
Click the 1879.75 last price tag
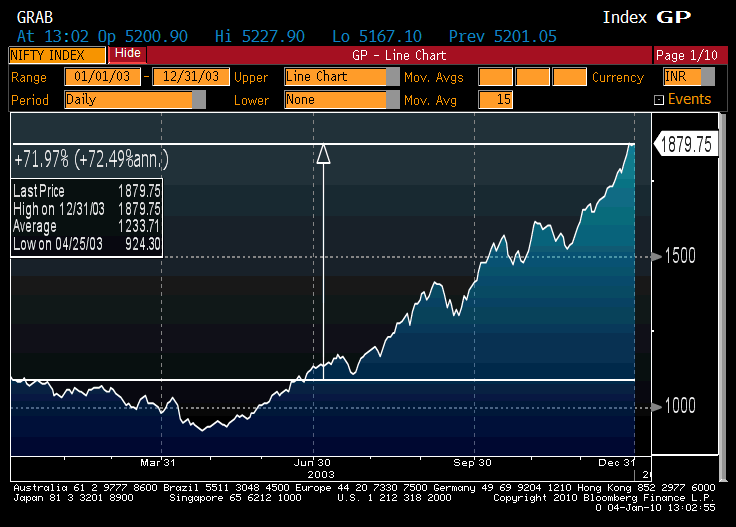(x=685, y=144)
